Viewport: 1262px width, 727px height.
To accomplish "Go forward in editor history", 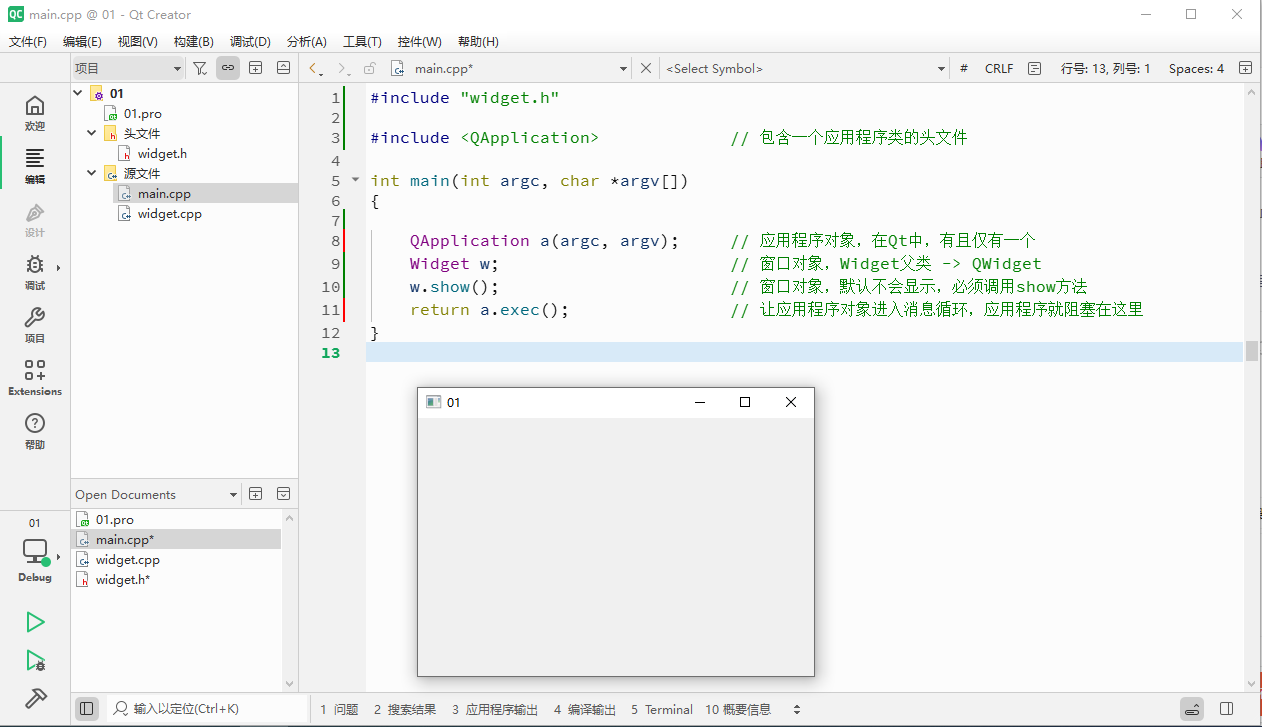I will [x=343, y=68].
